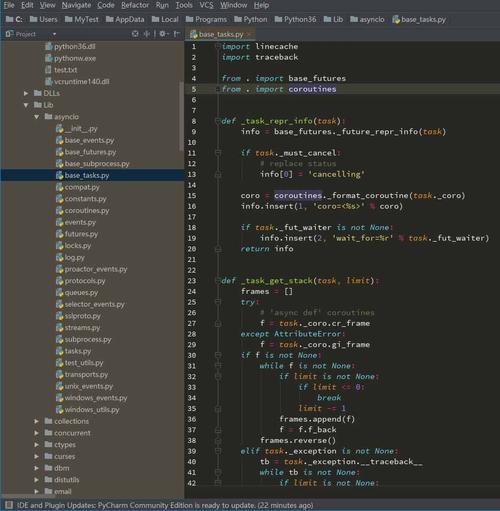Close the base_tasks.py editor tab
Screen dimensions: 500x511
point(248,34)
